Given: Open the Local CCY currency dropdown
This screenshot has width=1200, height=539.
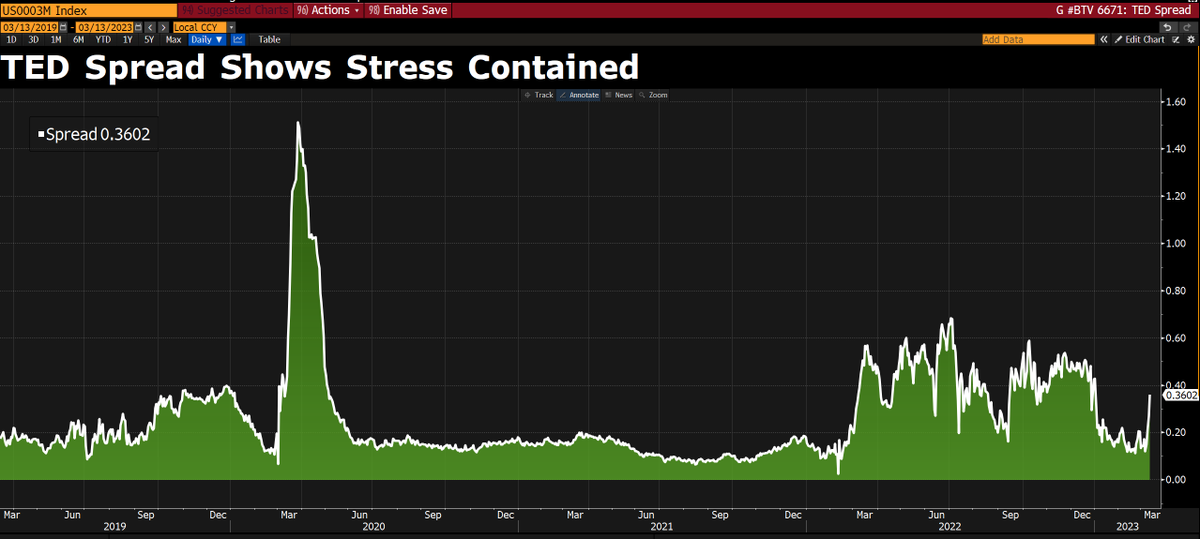Looking at the screenshot, I should [204, 27].
